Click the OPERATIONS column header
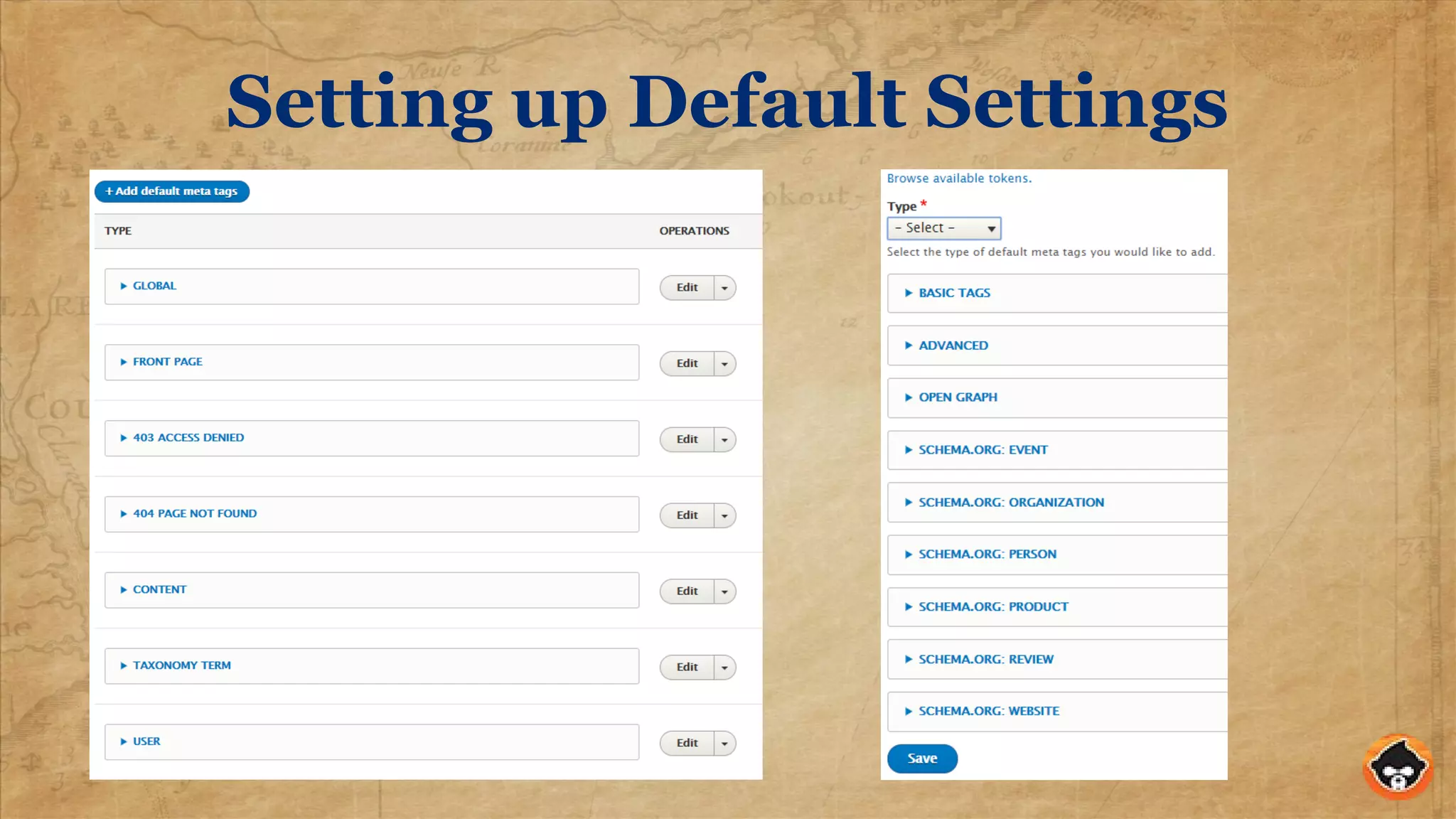 pos(694,231)
